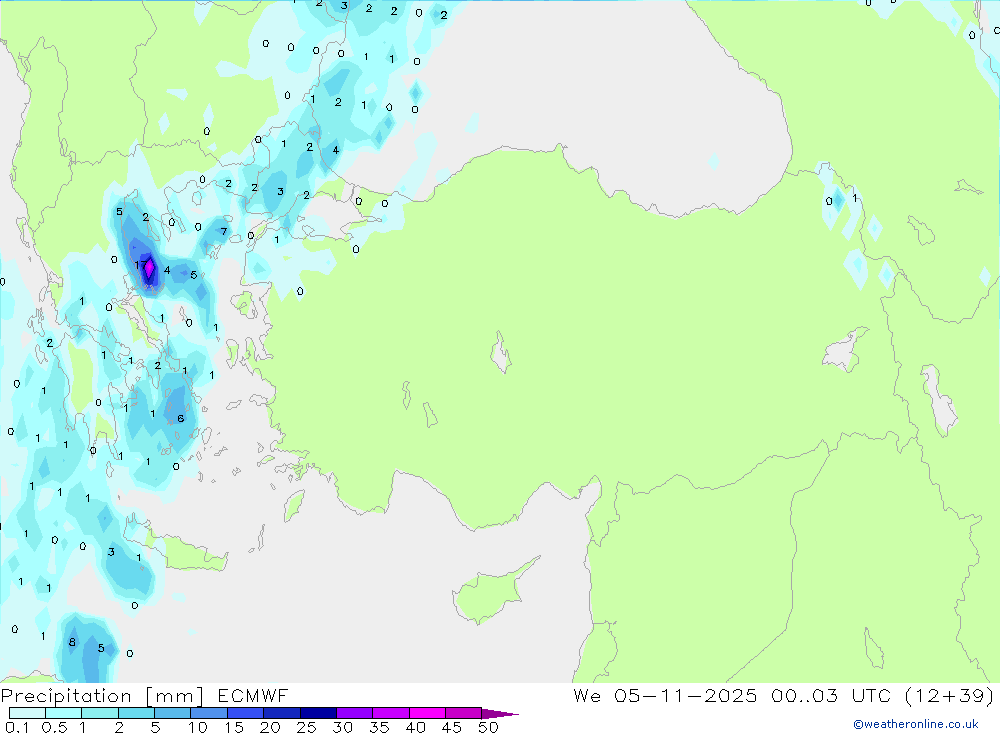Pick the 25–30 mm navy legend swatch
This screenshot has width=1000, height=733.
coord(318,713)
